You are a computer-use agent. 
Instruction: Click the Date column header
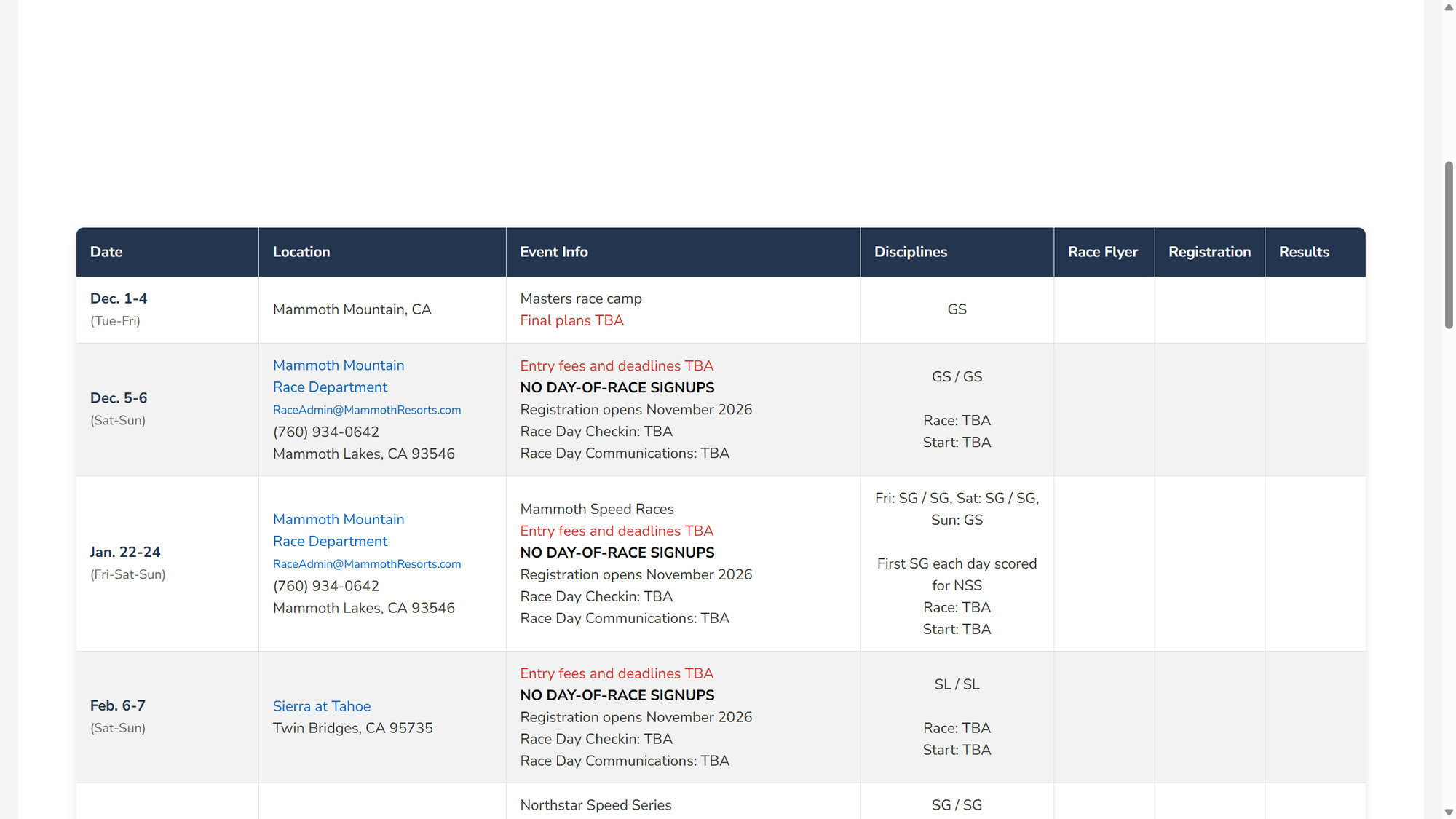coord(167,252)
